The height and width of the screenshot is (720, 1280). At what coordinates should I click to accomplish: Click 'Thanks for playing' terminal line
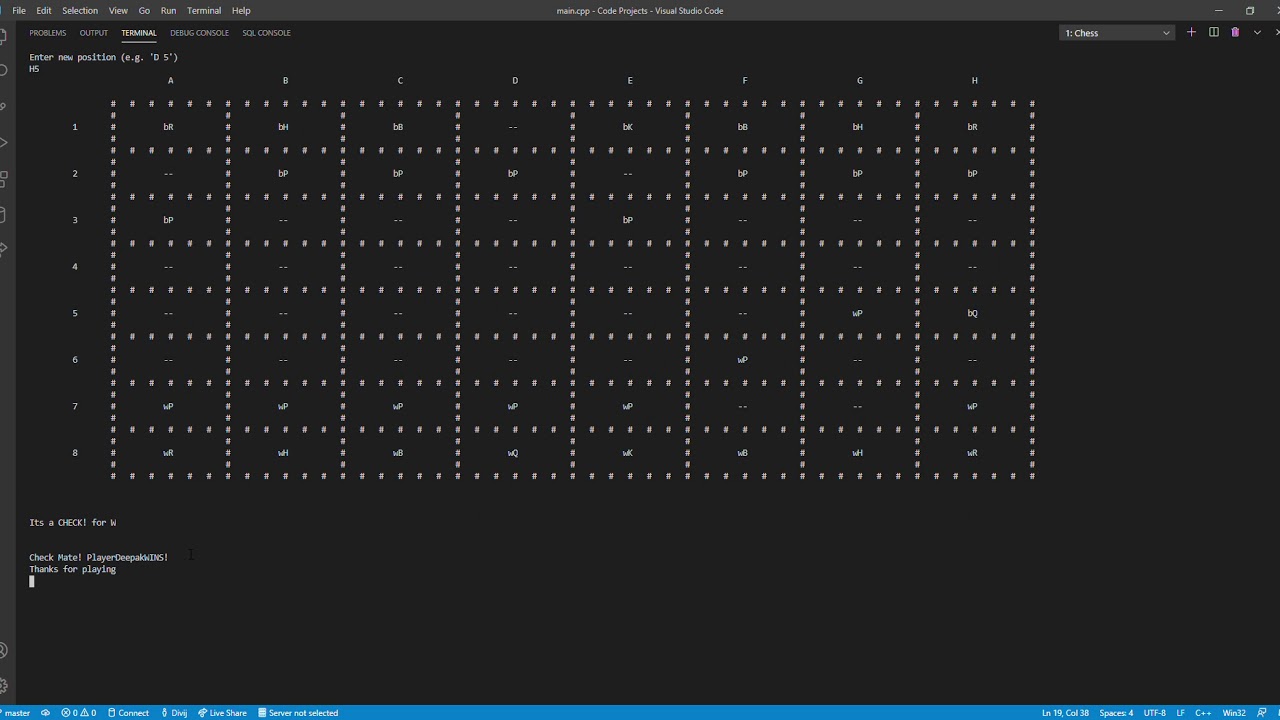pos(72,570)
